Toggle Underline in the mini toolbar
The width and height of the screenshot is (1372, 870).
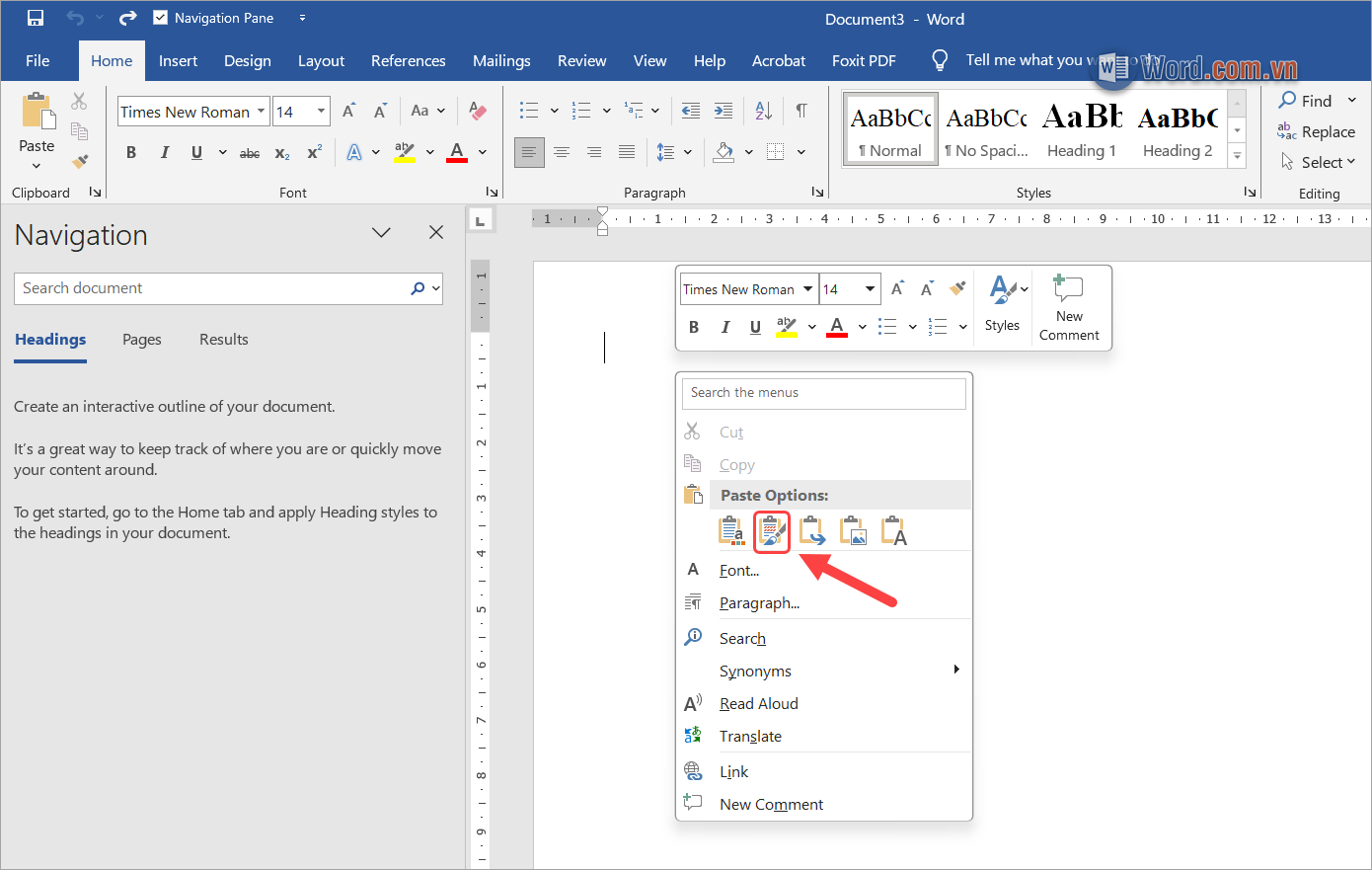point(755,327)
